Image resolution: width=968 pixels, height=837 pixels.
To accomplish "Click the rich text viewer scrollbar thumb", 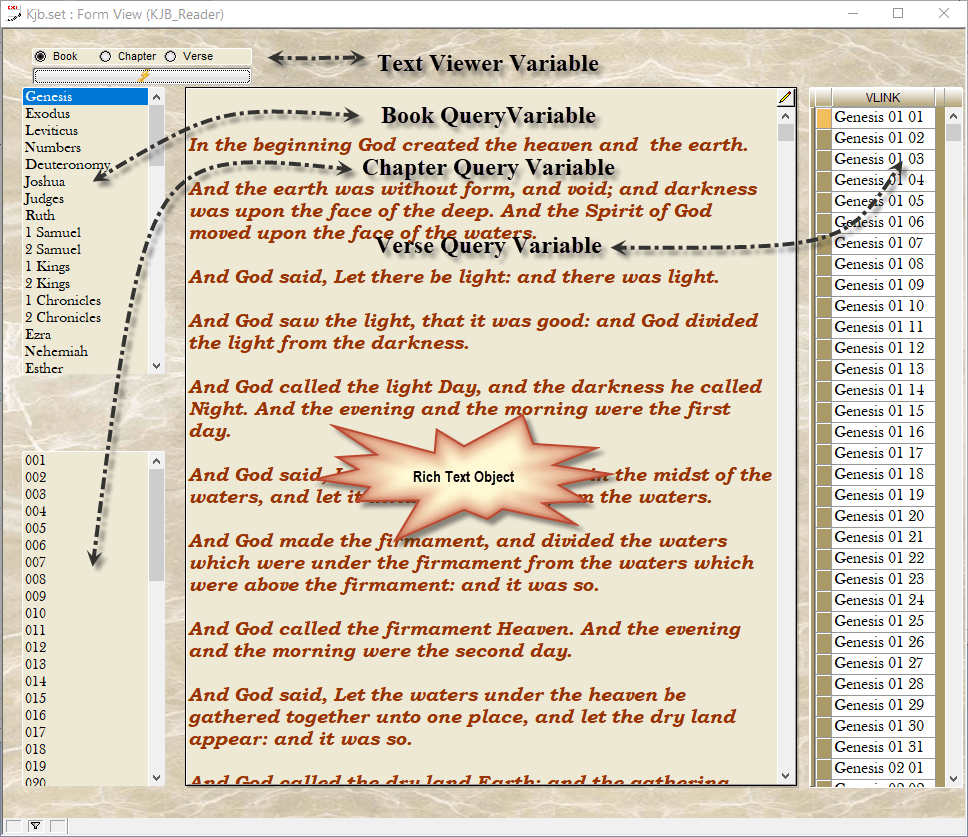I will coord(786,133).
